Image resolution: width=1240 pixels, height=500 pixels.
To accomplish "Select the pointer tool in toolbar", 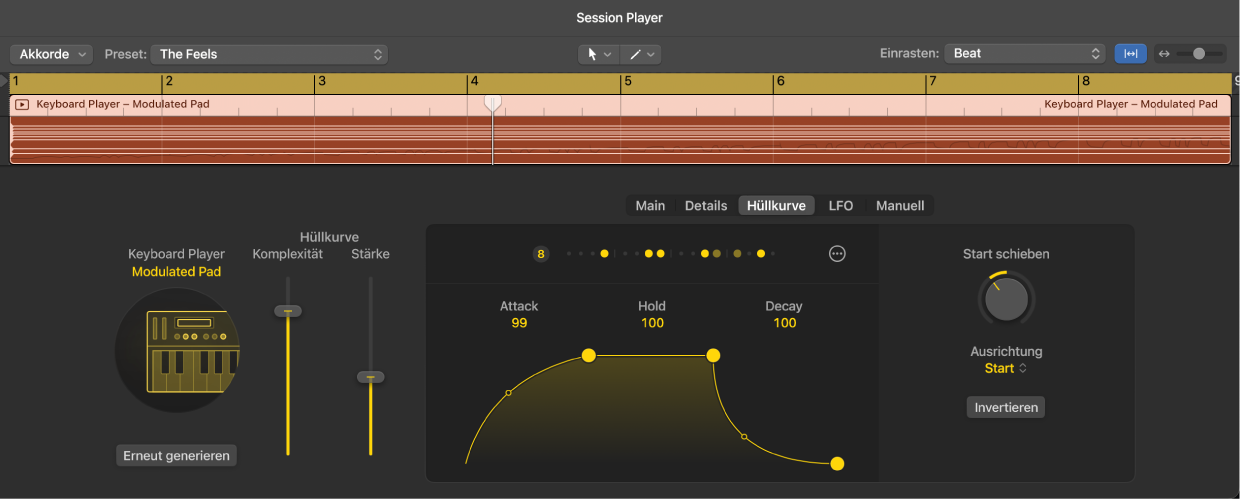I will coord(593,54).
